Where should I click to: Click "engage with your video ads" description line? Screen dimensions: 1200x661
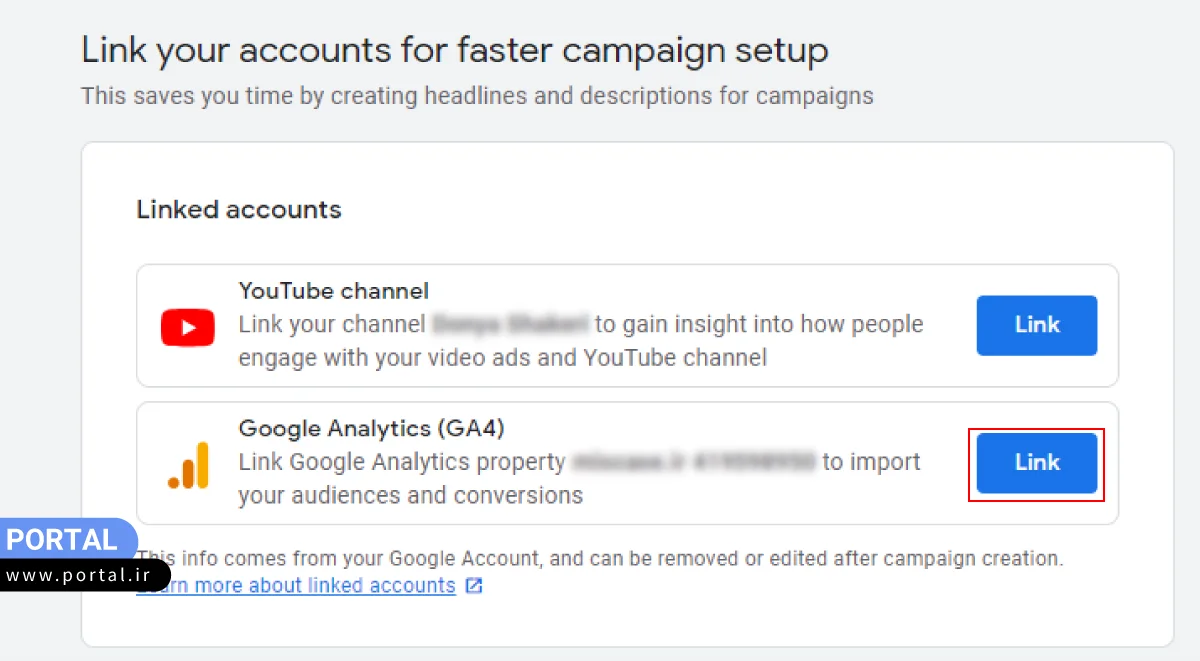point(502,357)
